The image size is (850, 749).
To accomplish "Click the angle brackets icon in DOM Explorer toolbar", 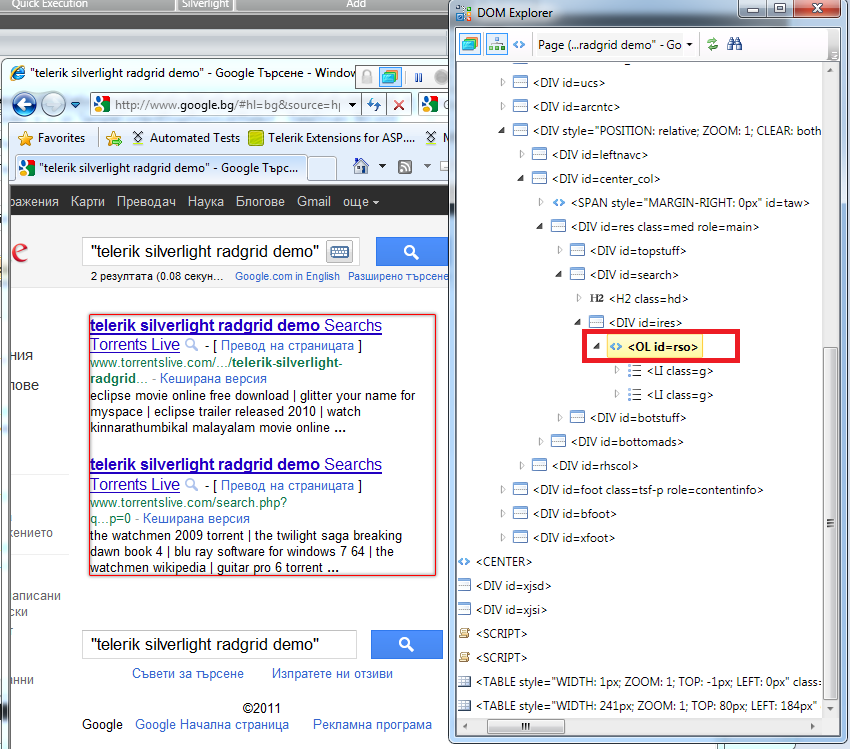I will [x=519, y=44].
